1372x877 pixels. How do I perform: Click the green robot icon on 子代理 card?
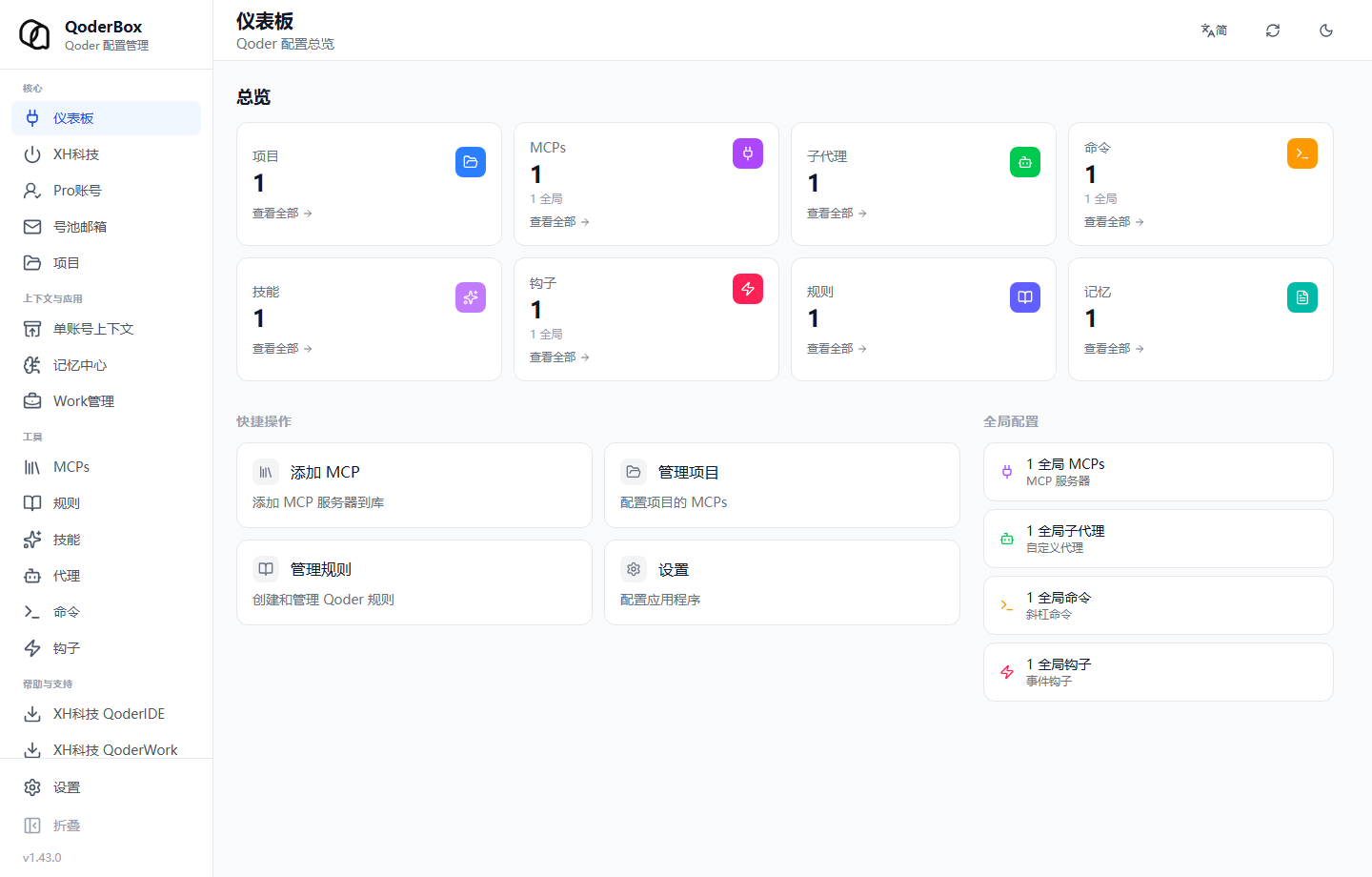[x=1025, y=162]
